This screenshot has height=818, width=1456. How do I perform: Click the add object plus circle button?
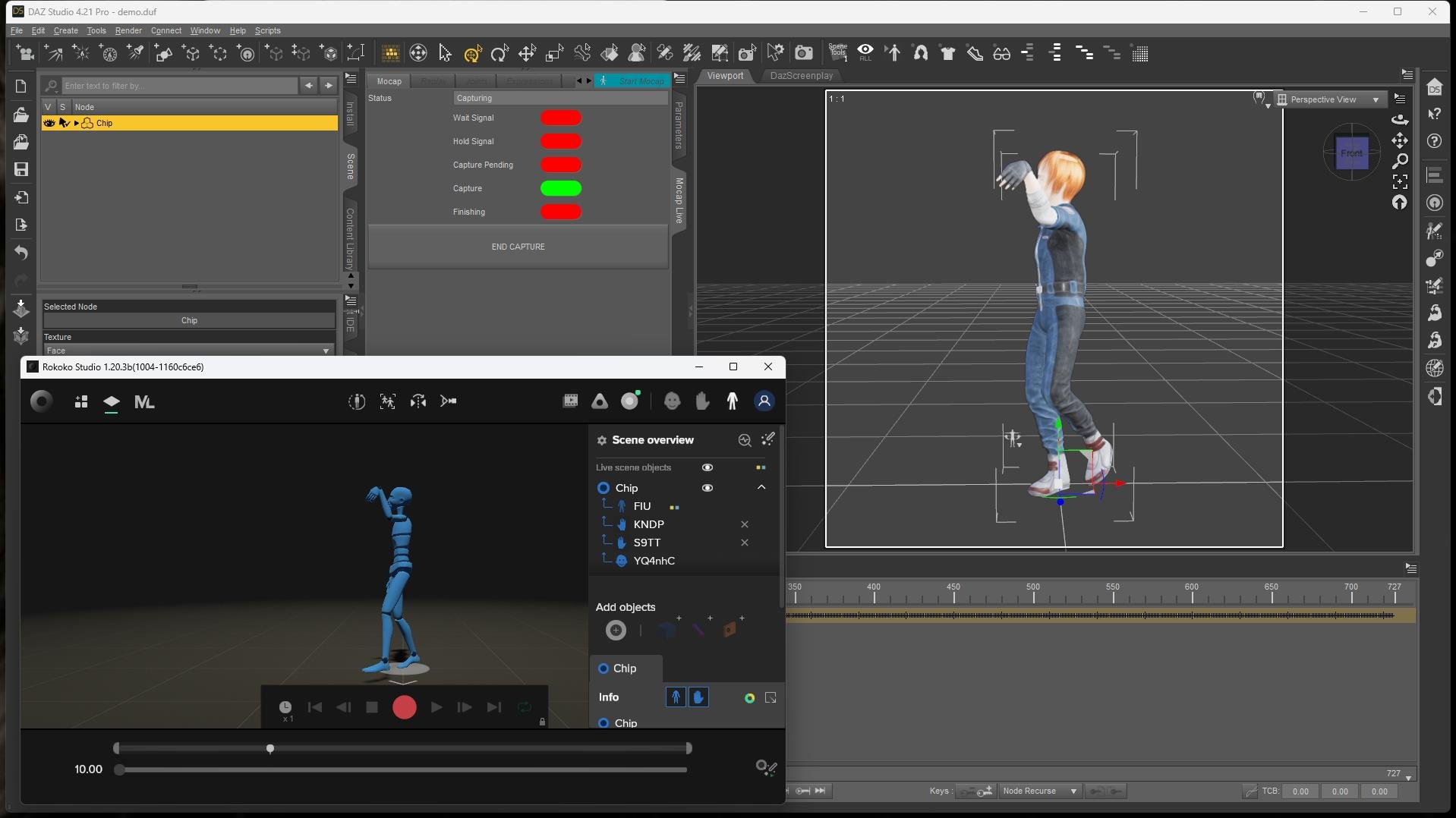point(616,630)
